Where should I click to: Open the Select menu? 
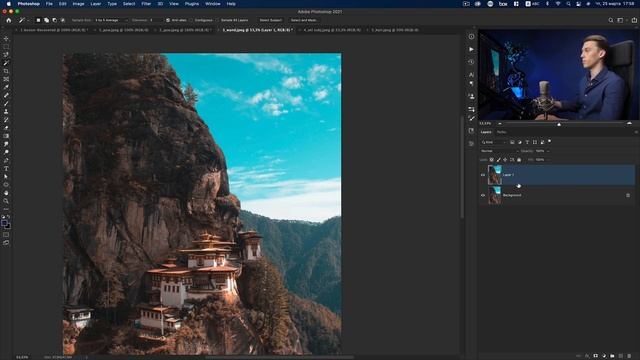point(129,4)
